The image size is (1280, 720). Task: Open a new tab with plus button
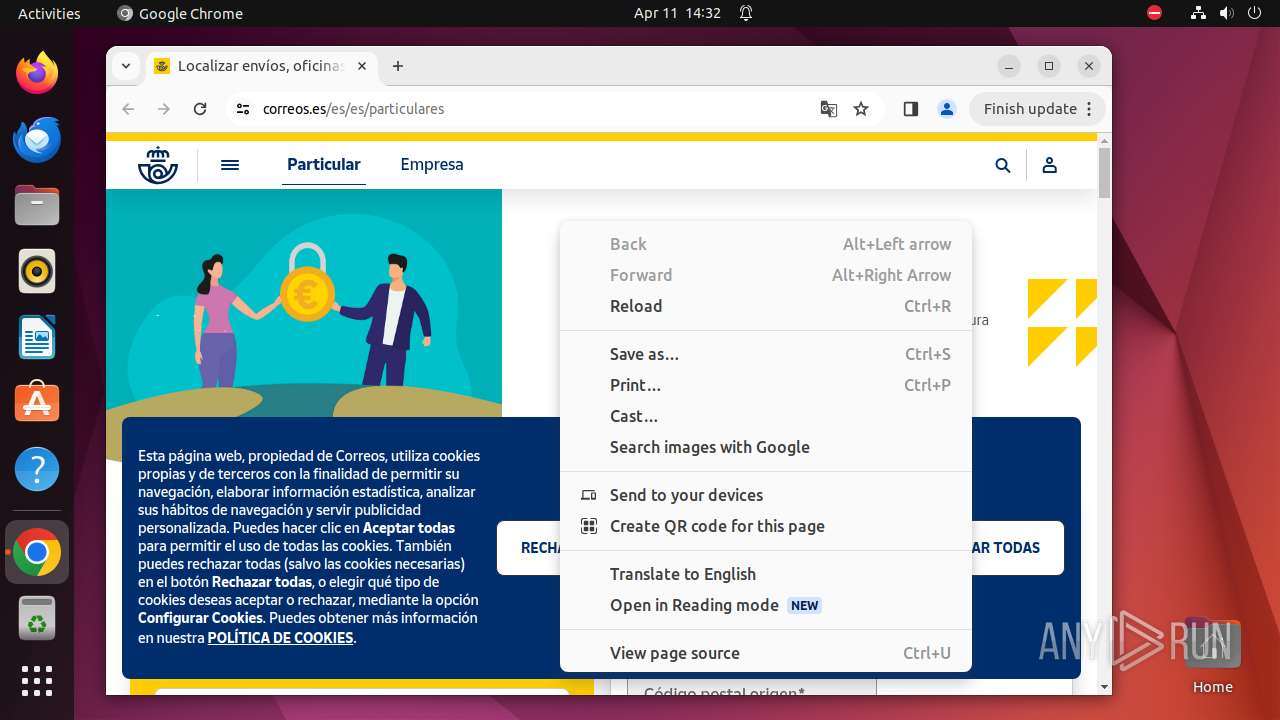[x=398, y=66]
